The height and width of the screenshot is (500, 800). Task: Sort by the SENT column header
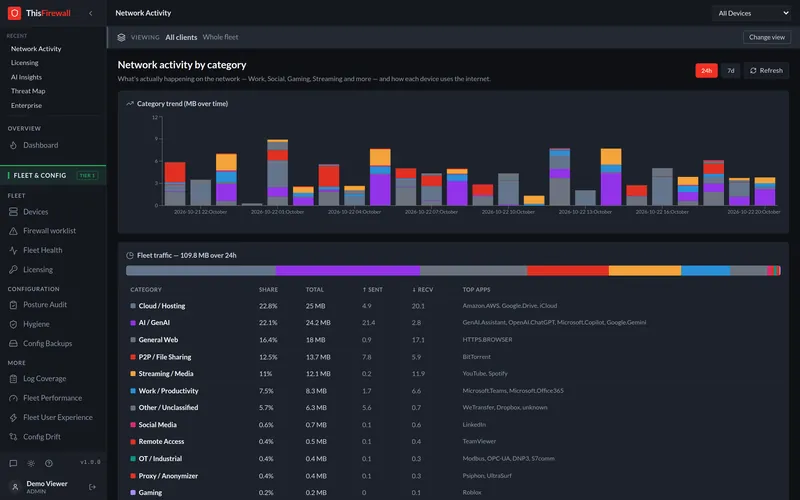click(x=372, y=289)
